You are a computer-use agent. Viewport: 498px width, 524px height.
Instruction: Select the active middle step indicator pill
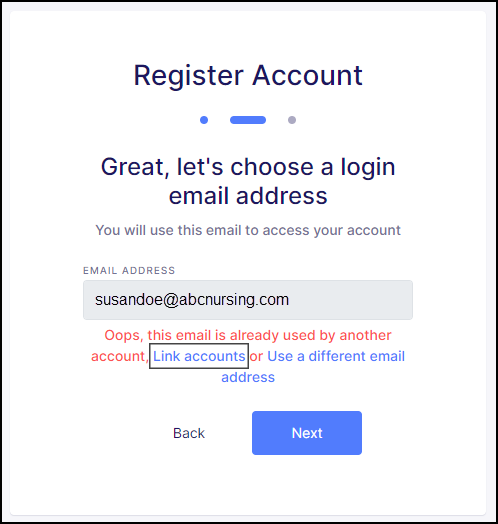(248, 120)
